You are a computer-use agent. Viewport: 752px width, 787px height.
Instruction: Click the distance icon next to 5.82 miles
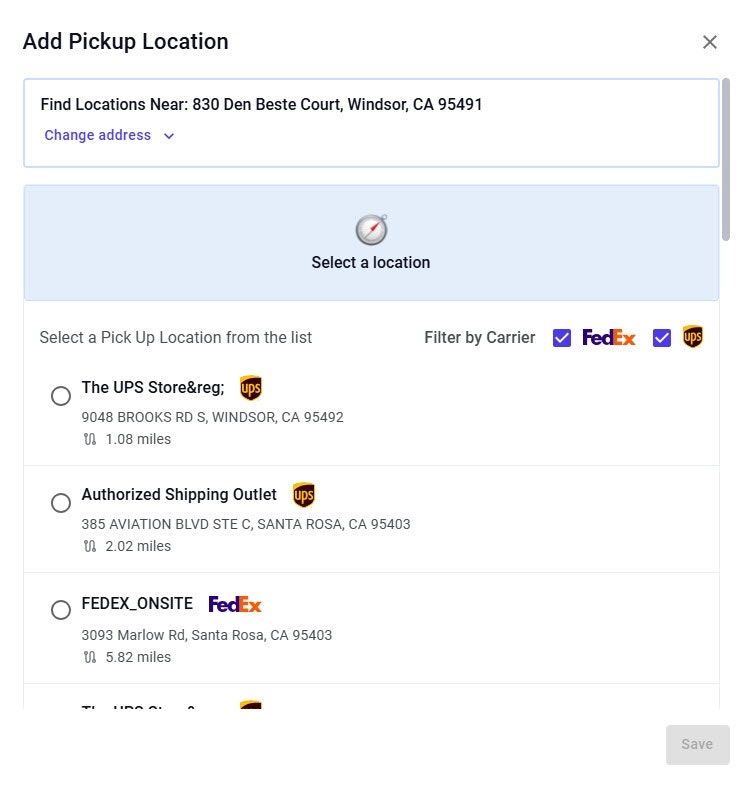pyautogui.click(x=90, y=657)
